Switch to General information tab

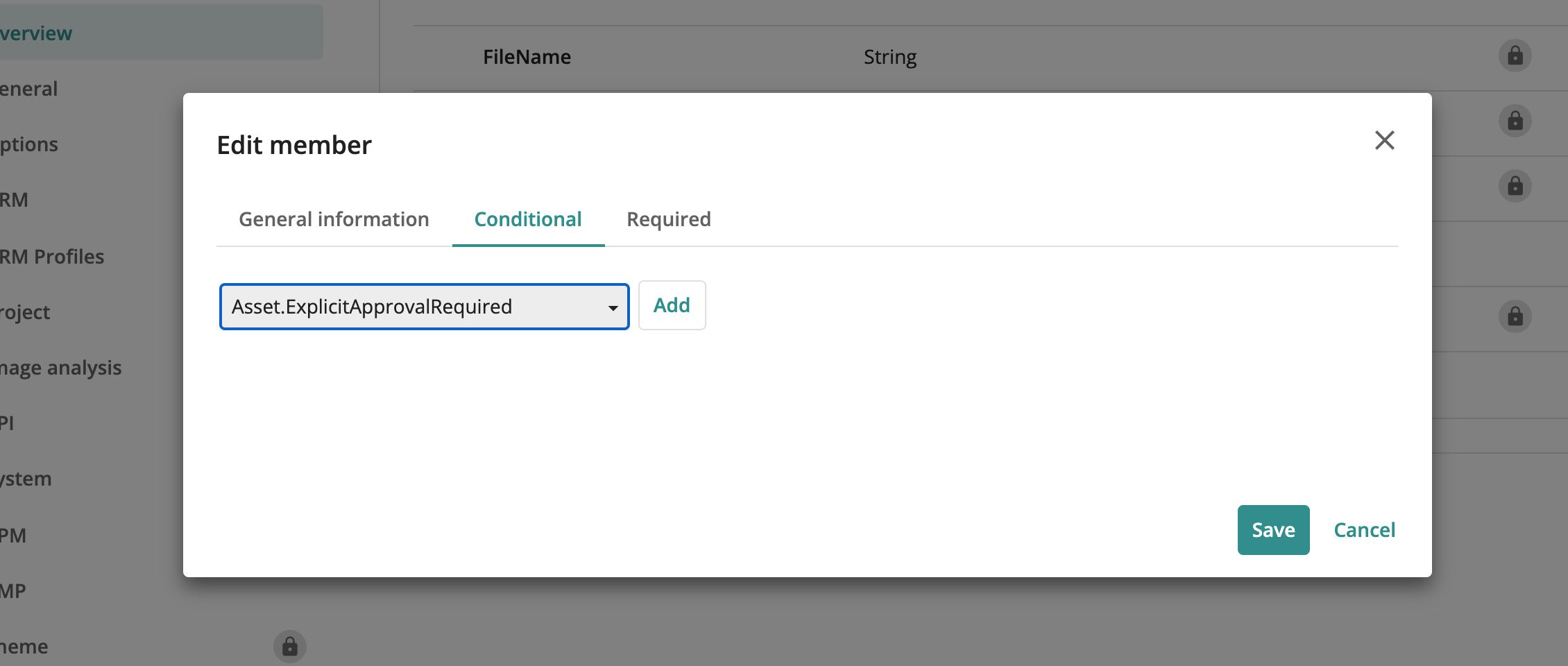(x=334, y=219)
